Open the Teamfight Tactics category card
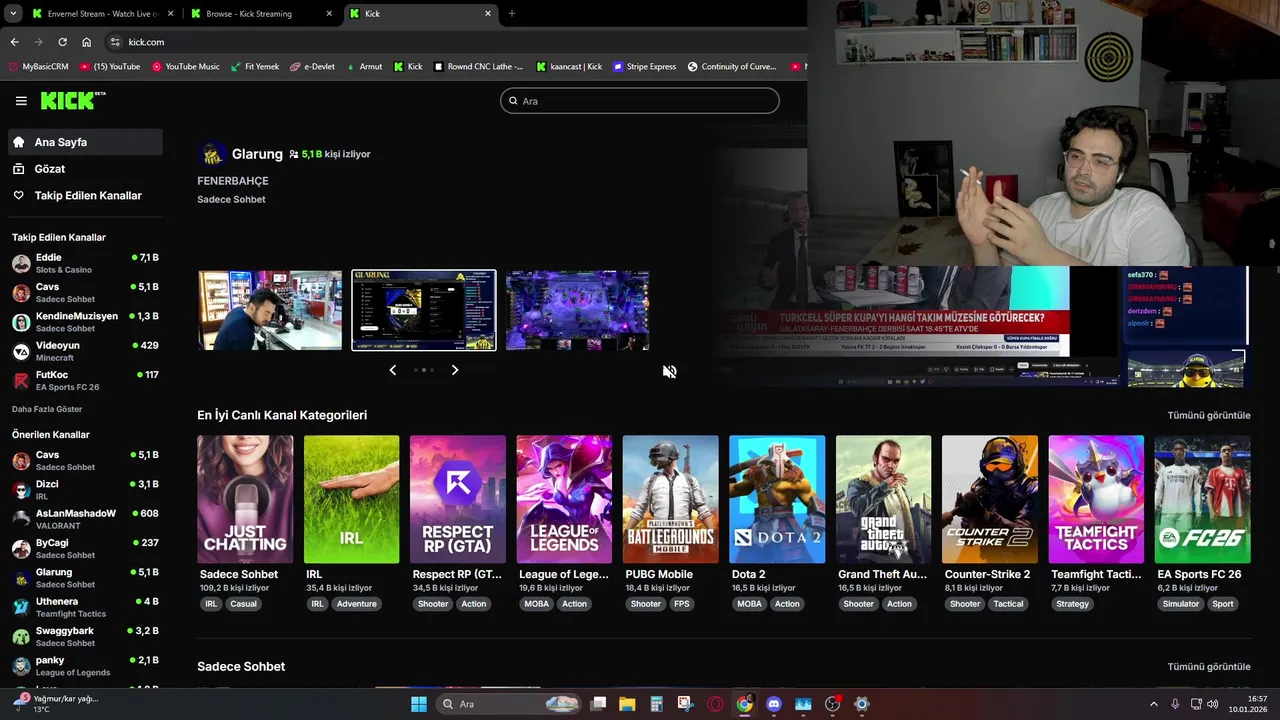The height and width of the screenshot is (720, 1280). tap(1096, 499)
